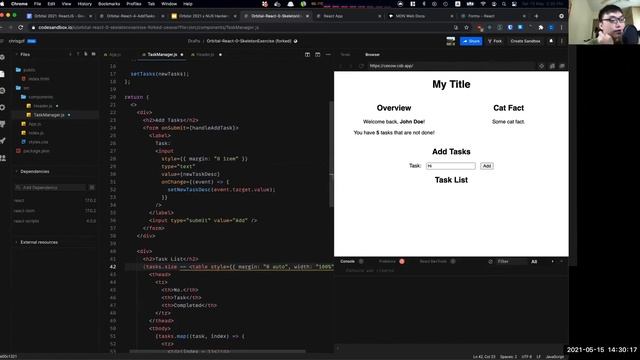Viewport: 640px width, 360px height.
Task: Click the Fork button
Action: [495, 41]
